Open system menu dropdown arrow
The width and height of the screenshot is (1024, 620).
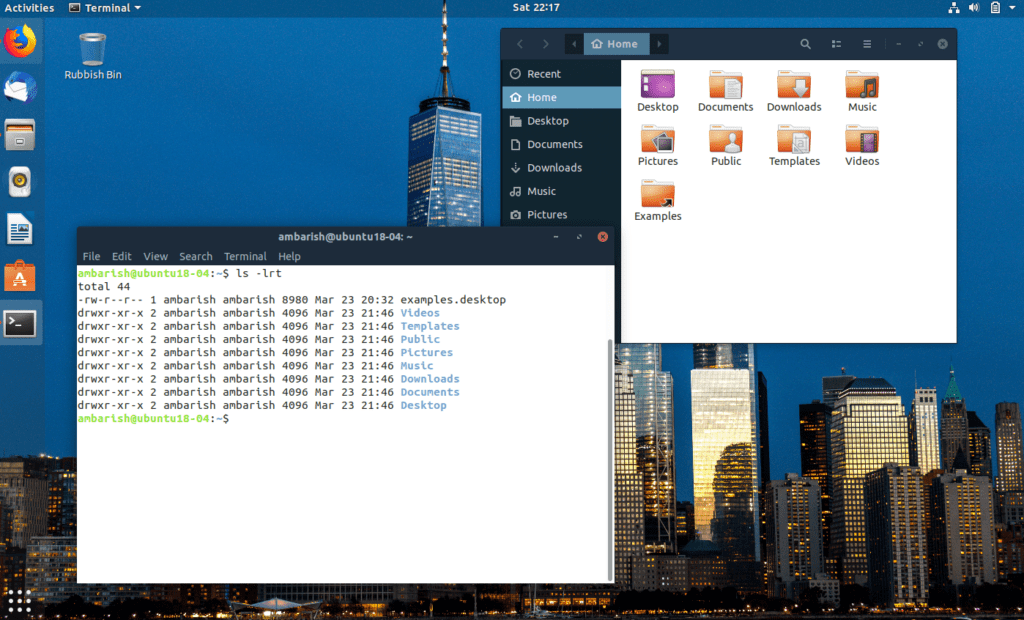(1012, 8)
